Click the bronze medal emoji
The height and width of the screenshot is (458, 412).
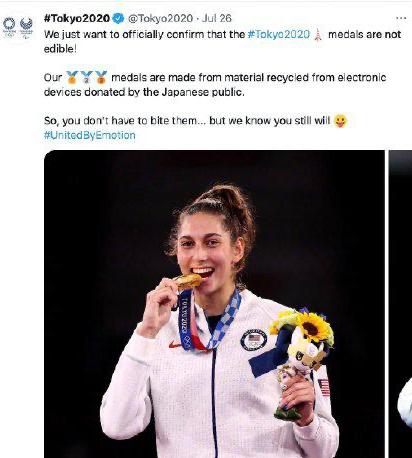pos(101,77)
